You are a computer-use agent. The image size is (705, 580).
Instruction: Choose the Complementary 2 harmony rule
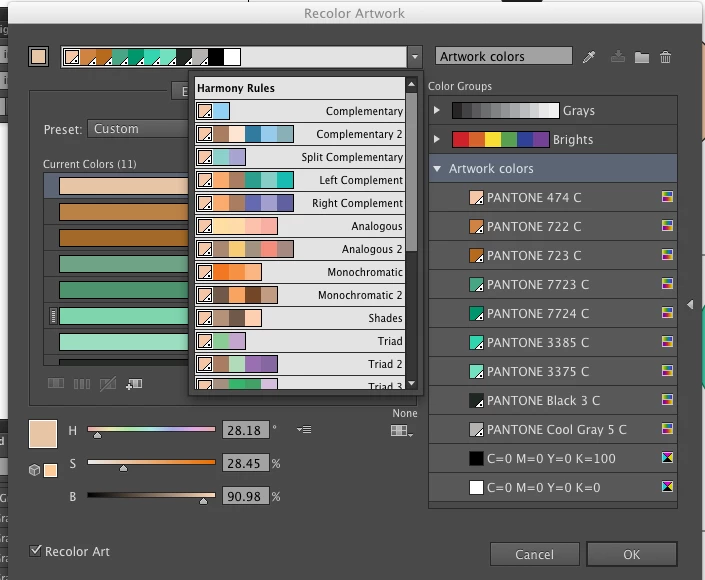click(300, 134)
